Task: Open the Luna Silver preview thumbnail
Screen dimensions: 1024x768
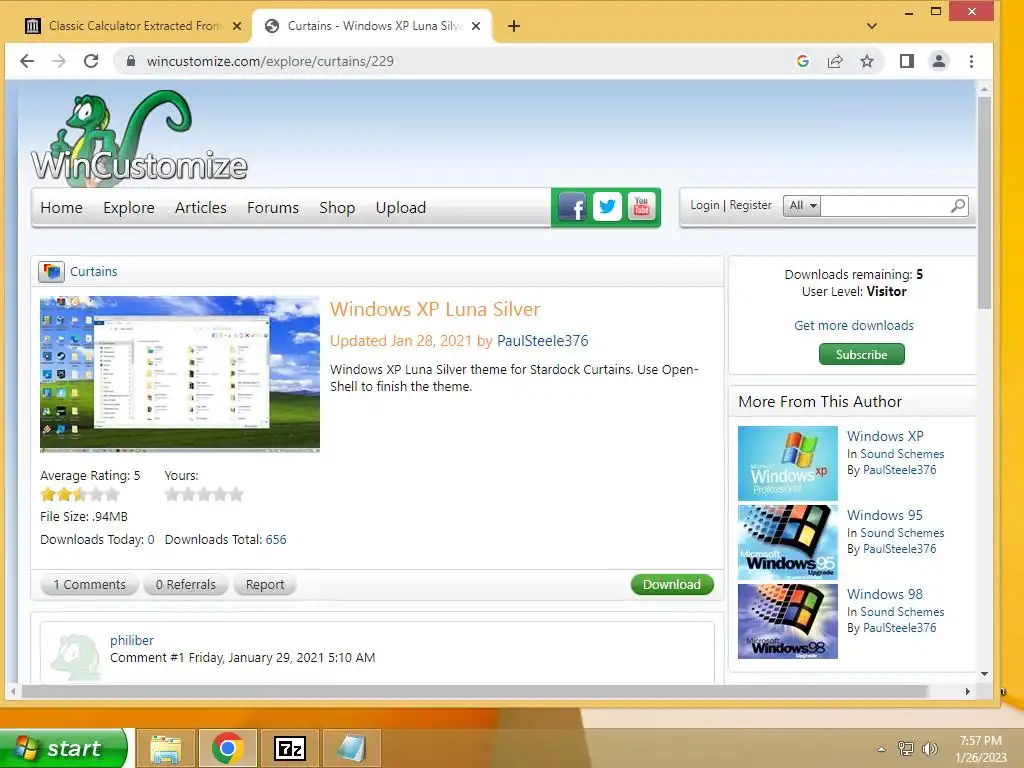Action: pos(180,374)
